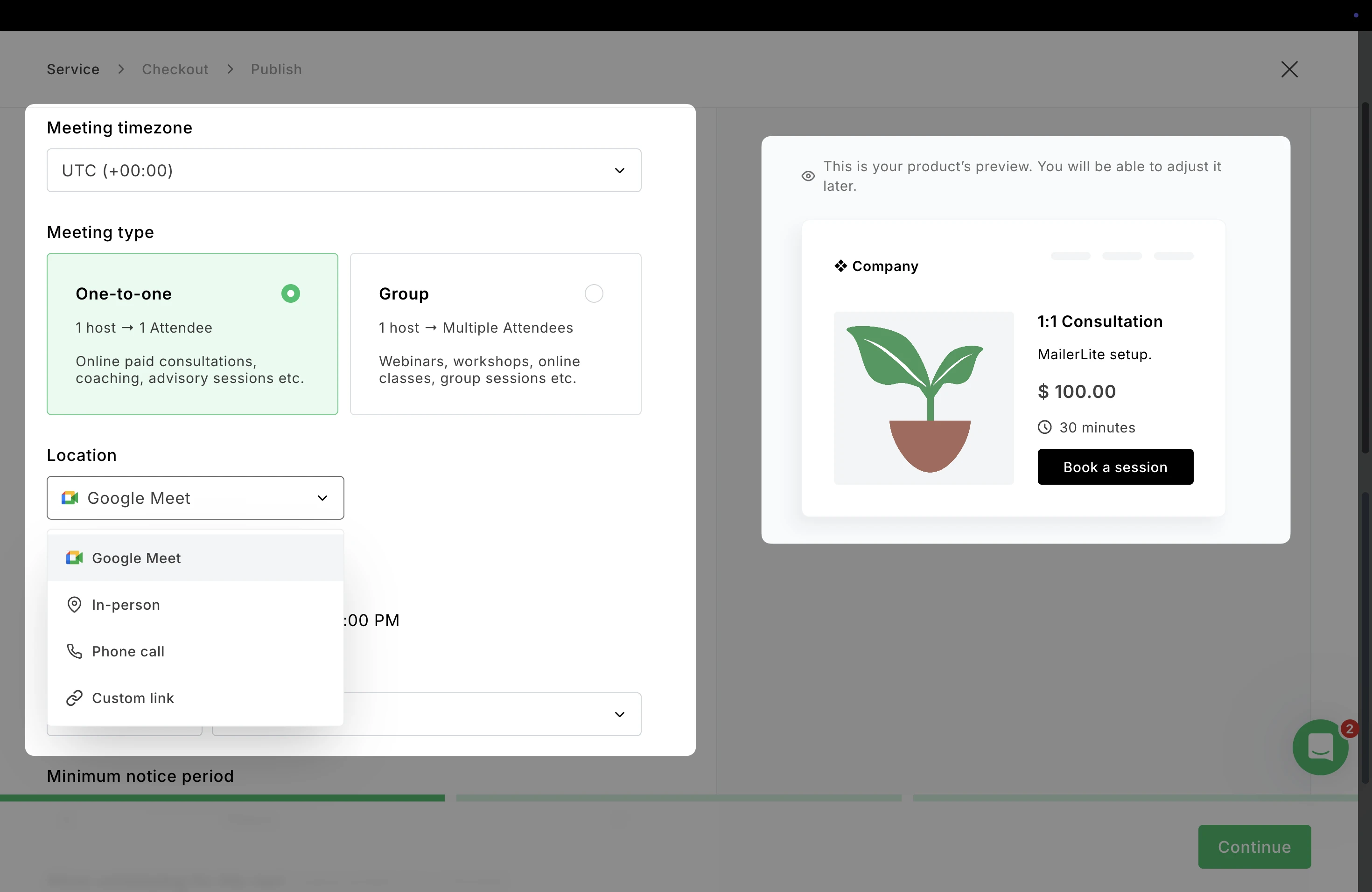
Task: Select the Group meeting radio button
Action: (x=594, y=293)
